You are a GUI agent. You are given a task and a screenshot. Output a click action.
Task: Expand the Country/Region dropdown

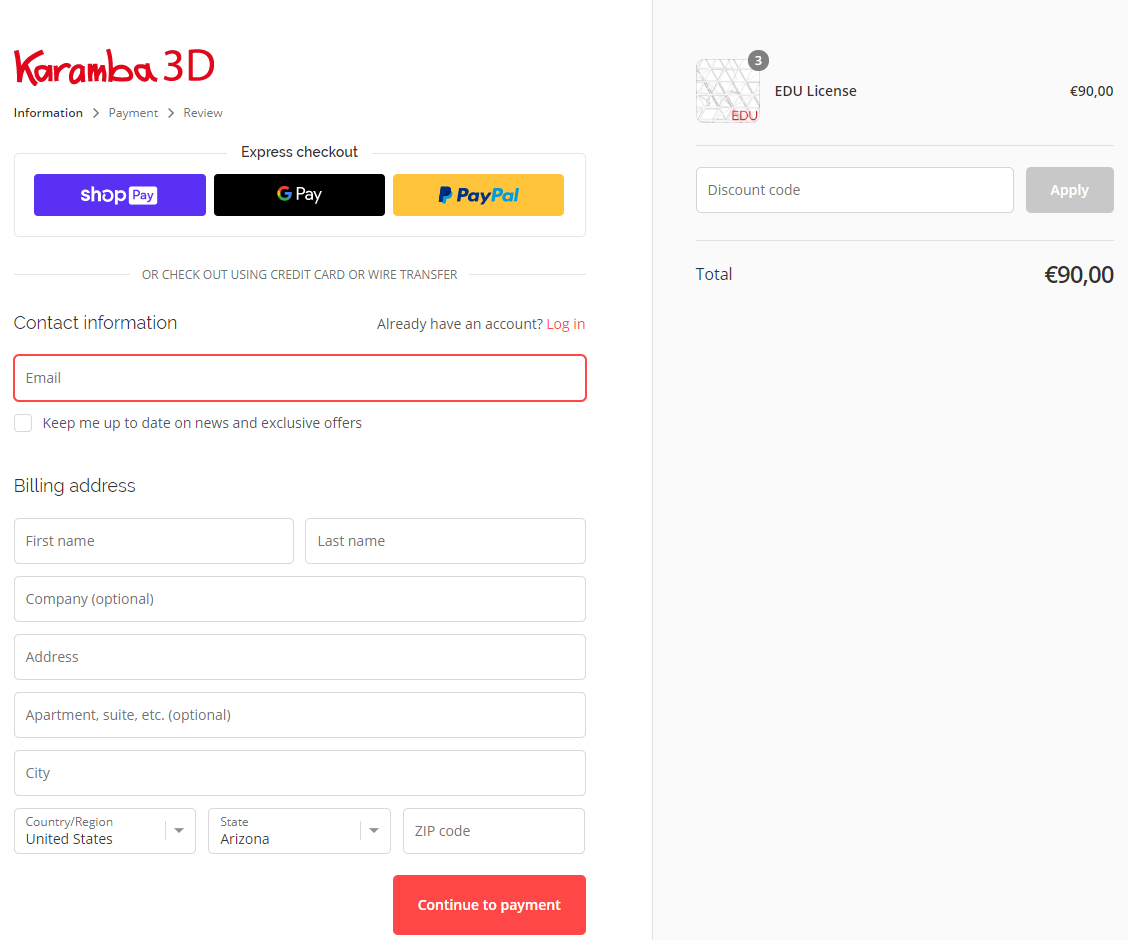(x=105, y=831)
